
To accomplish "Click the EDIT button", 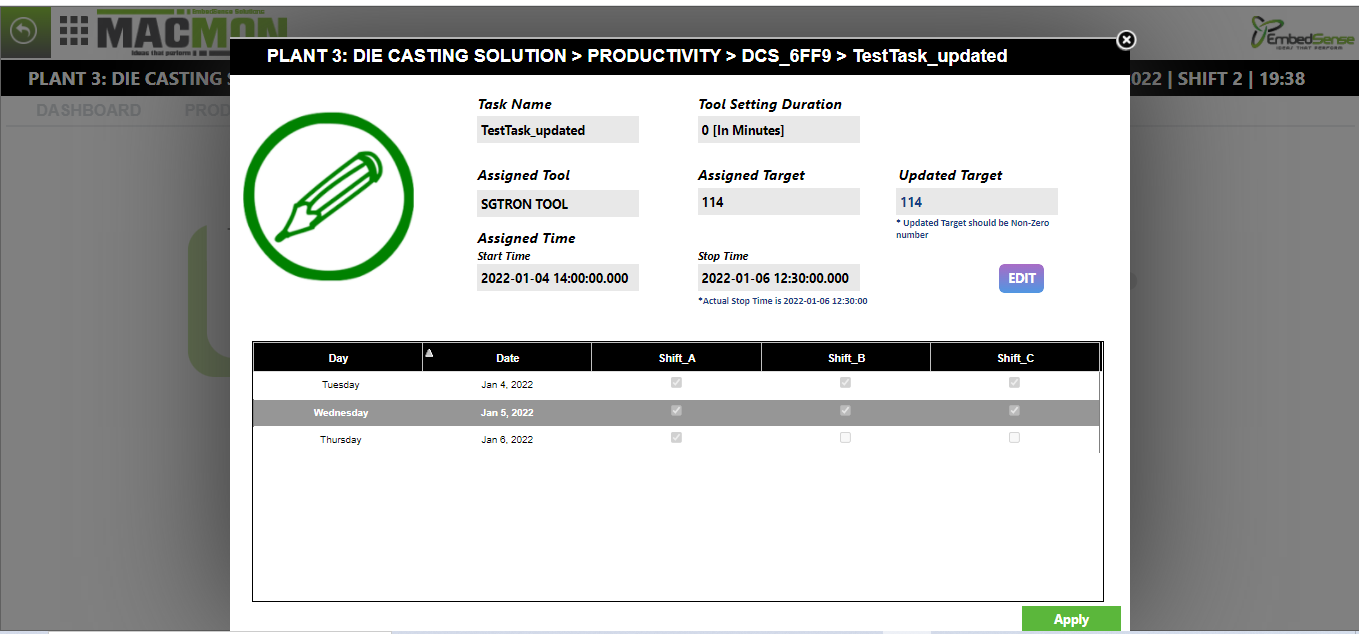I will tap(1021, 278).
